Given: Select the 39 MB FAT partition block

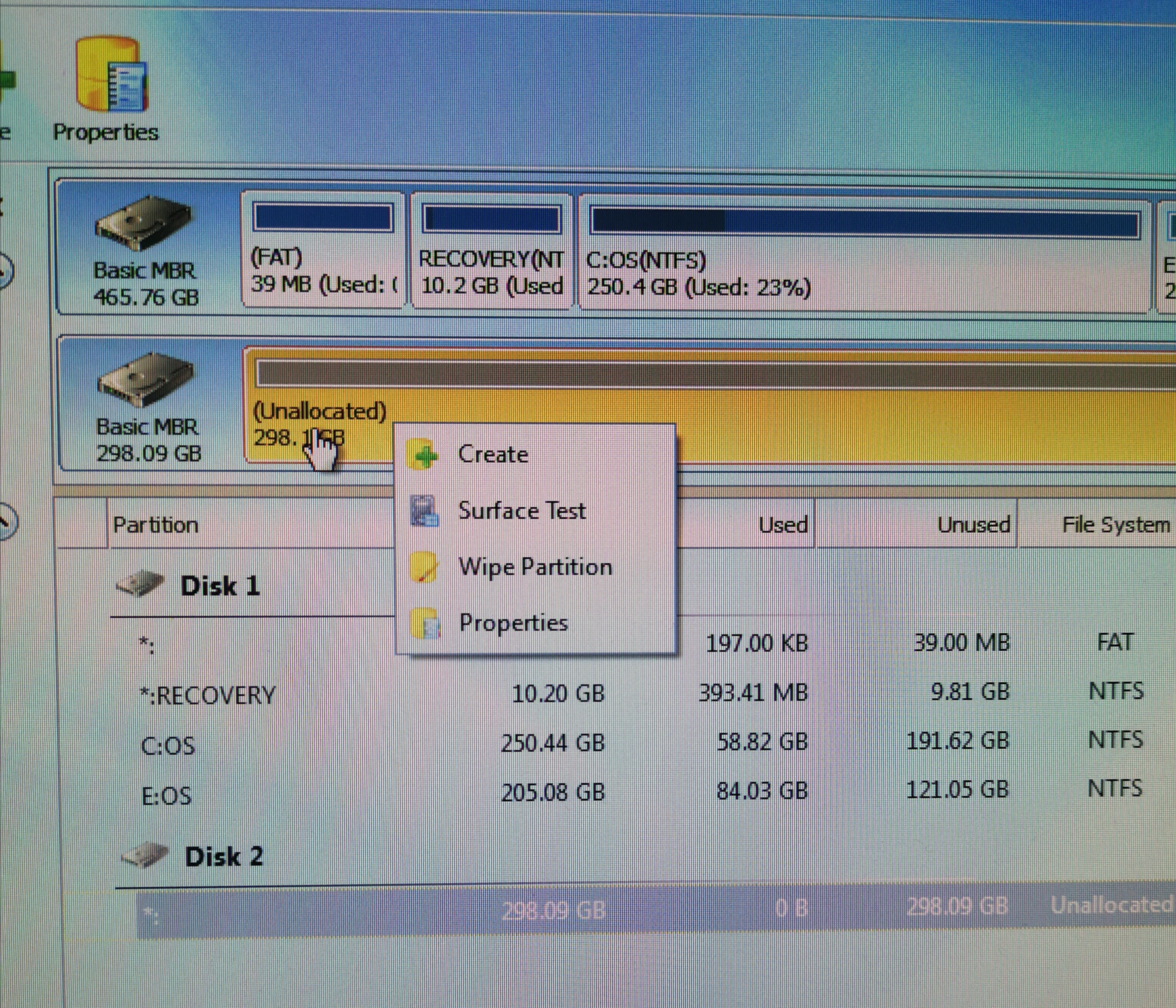Looking at the screenshot, I should [x=323, y=250].
